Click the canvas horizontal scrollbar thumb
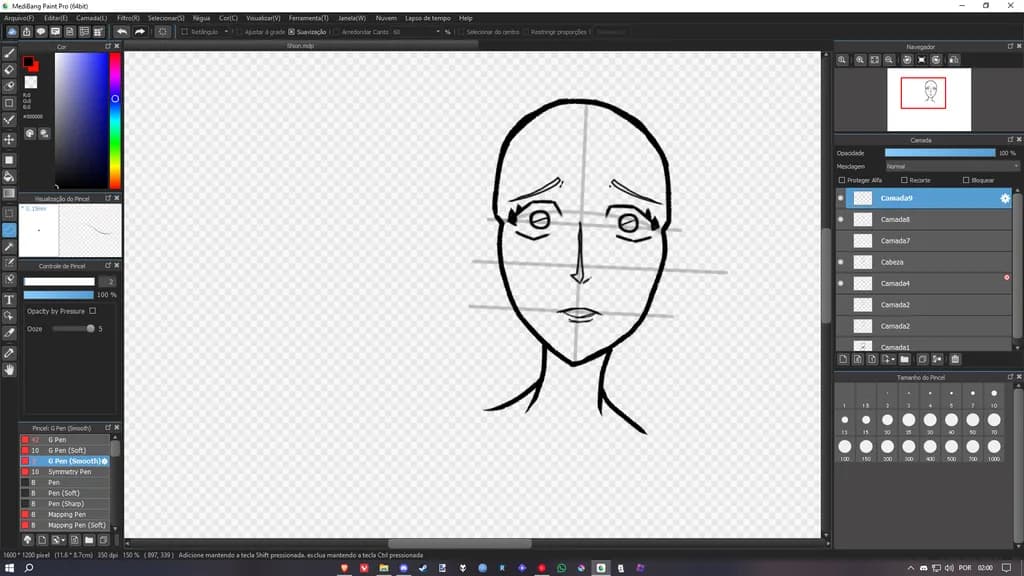This screenshot has width=1024, height=576. (x=460, y=543)
